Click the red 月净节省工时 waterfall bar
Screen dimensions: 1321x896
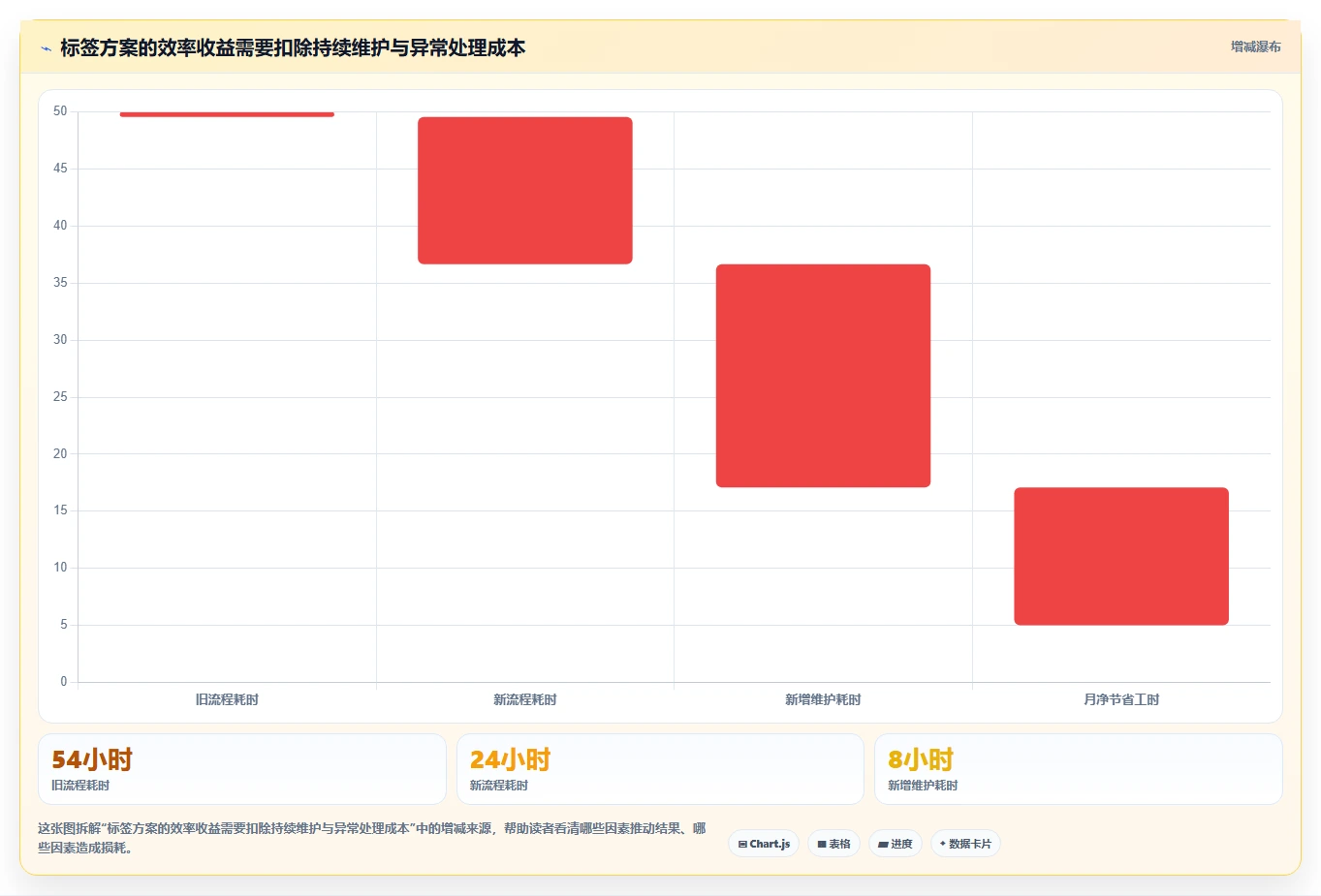[x=1121, y=556]
